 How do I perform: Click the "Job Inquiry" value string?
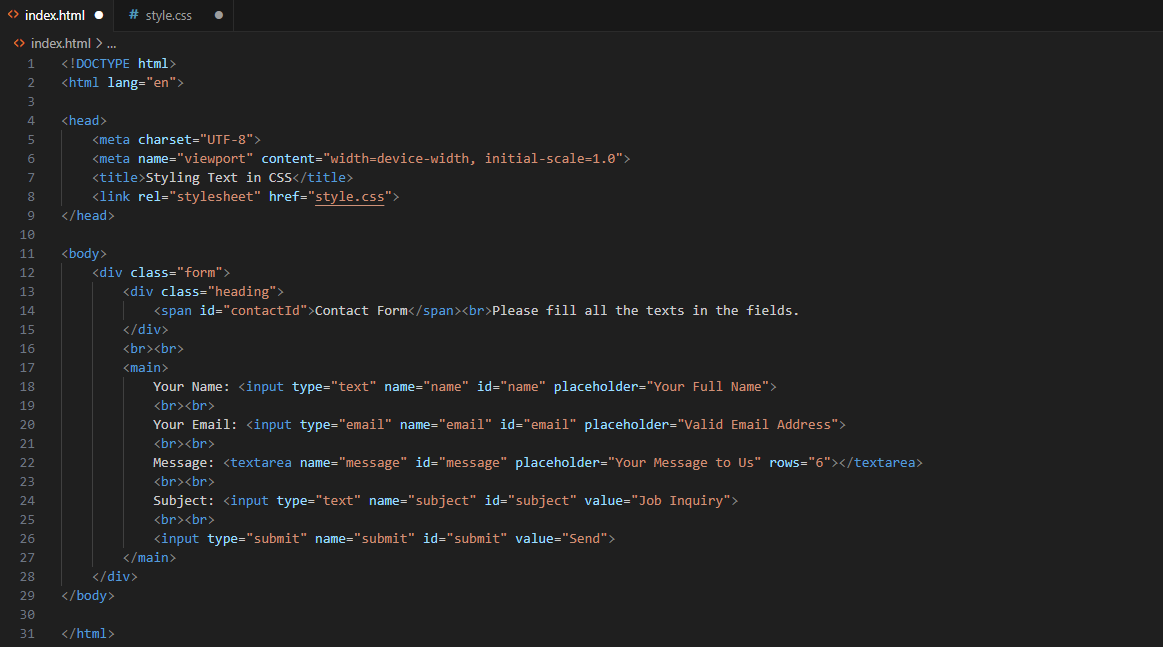681,501
